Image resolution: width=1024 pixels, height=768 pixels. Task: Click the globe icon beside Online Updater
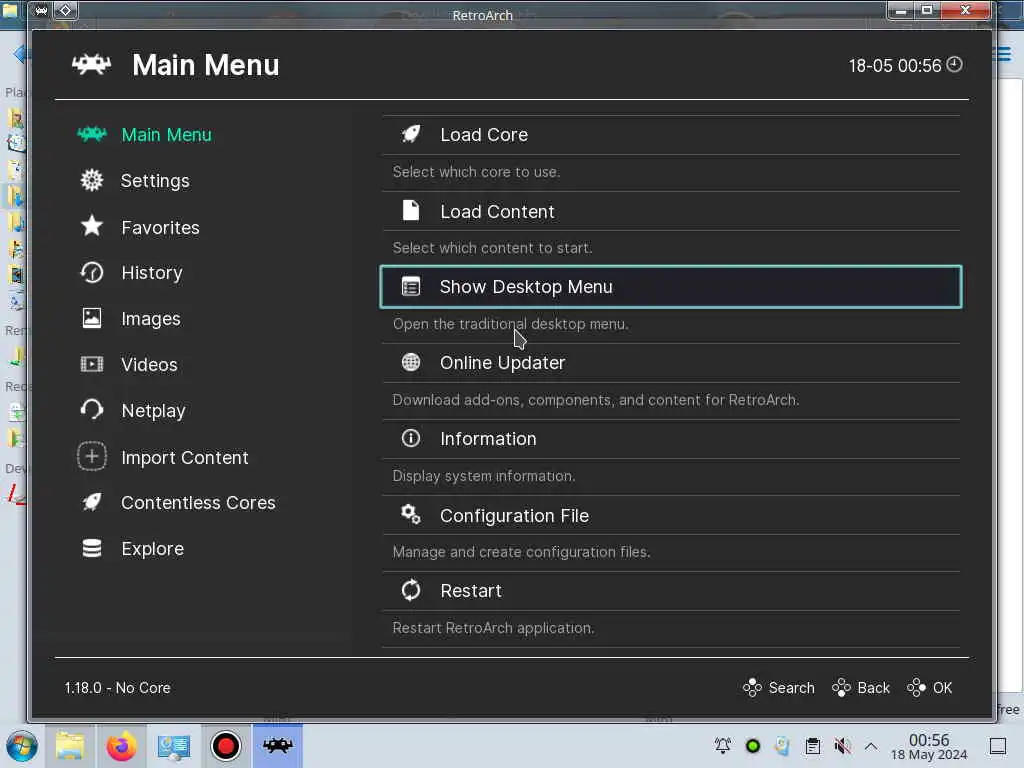[x=411, y=362]
